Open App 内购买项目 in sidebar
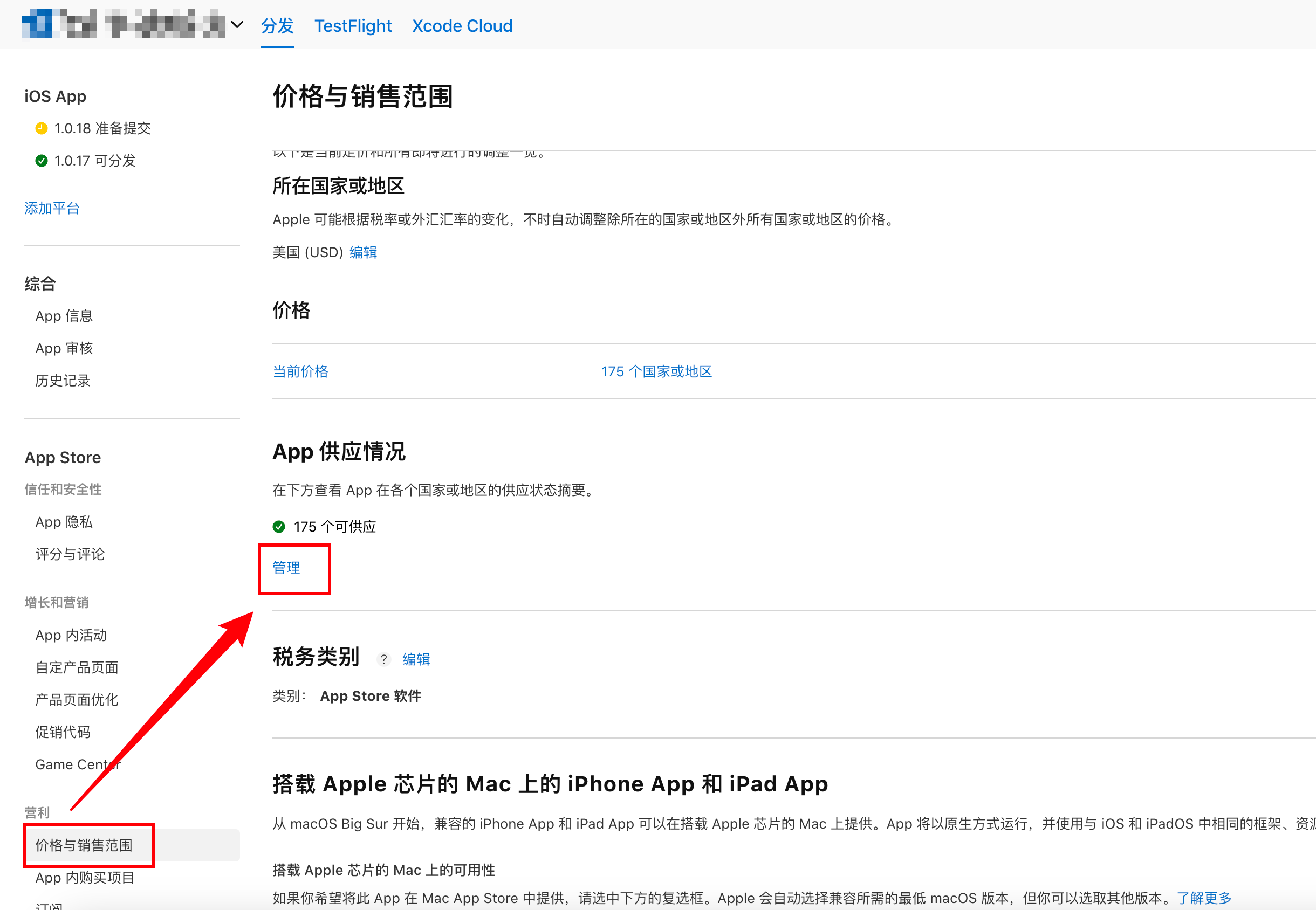The width and height of the screenshot is (1316, 910). (85, 878)
